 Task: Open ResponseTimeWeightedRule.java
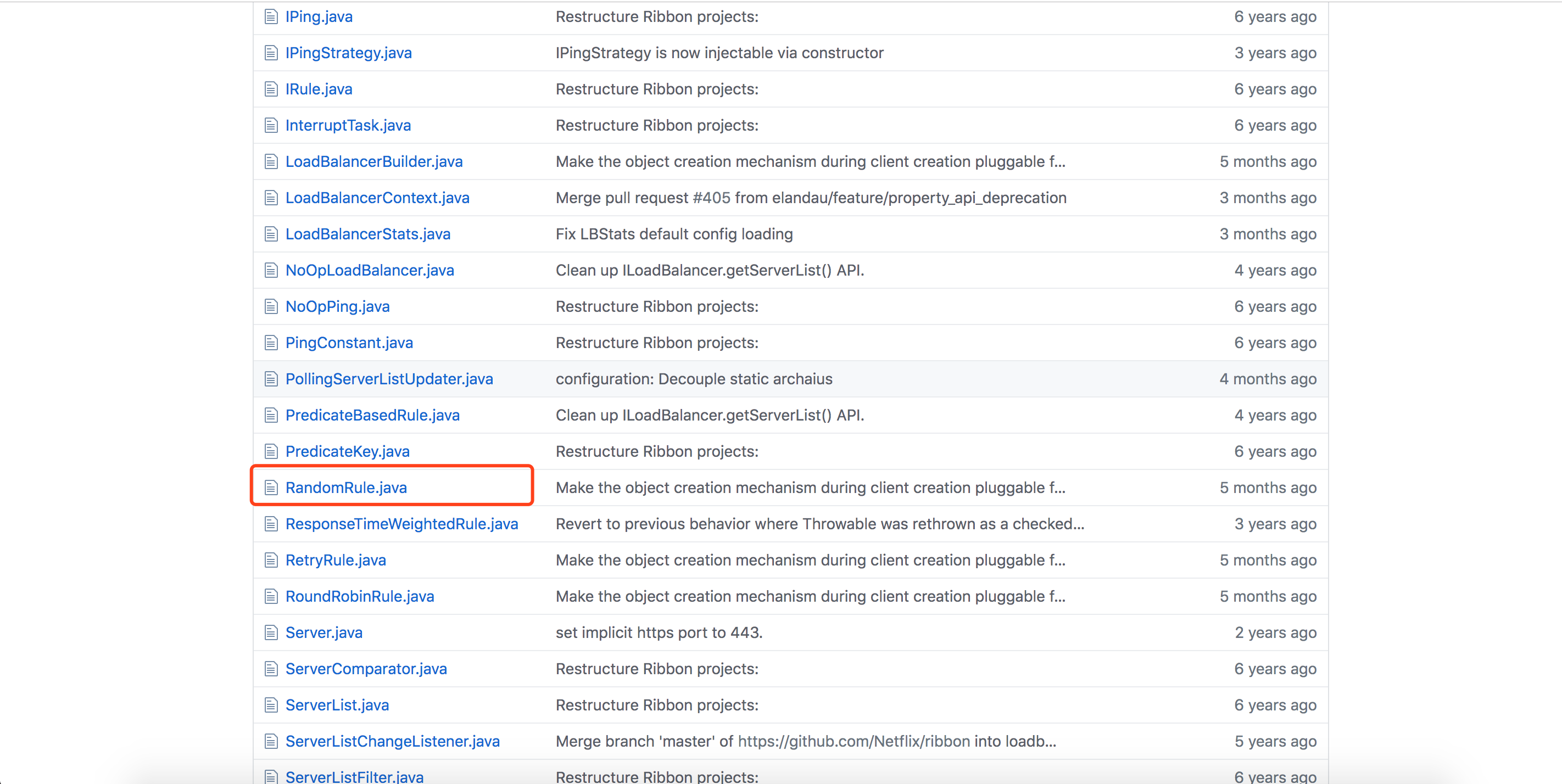[x=402, y=524]
